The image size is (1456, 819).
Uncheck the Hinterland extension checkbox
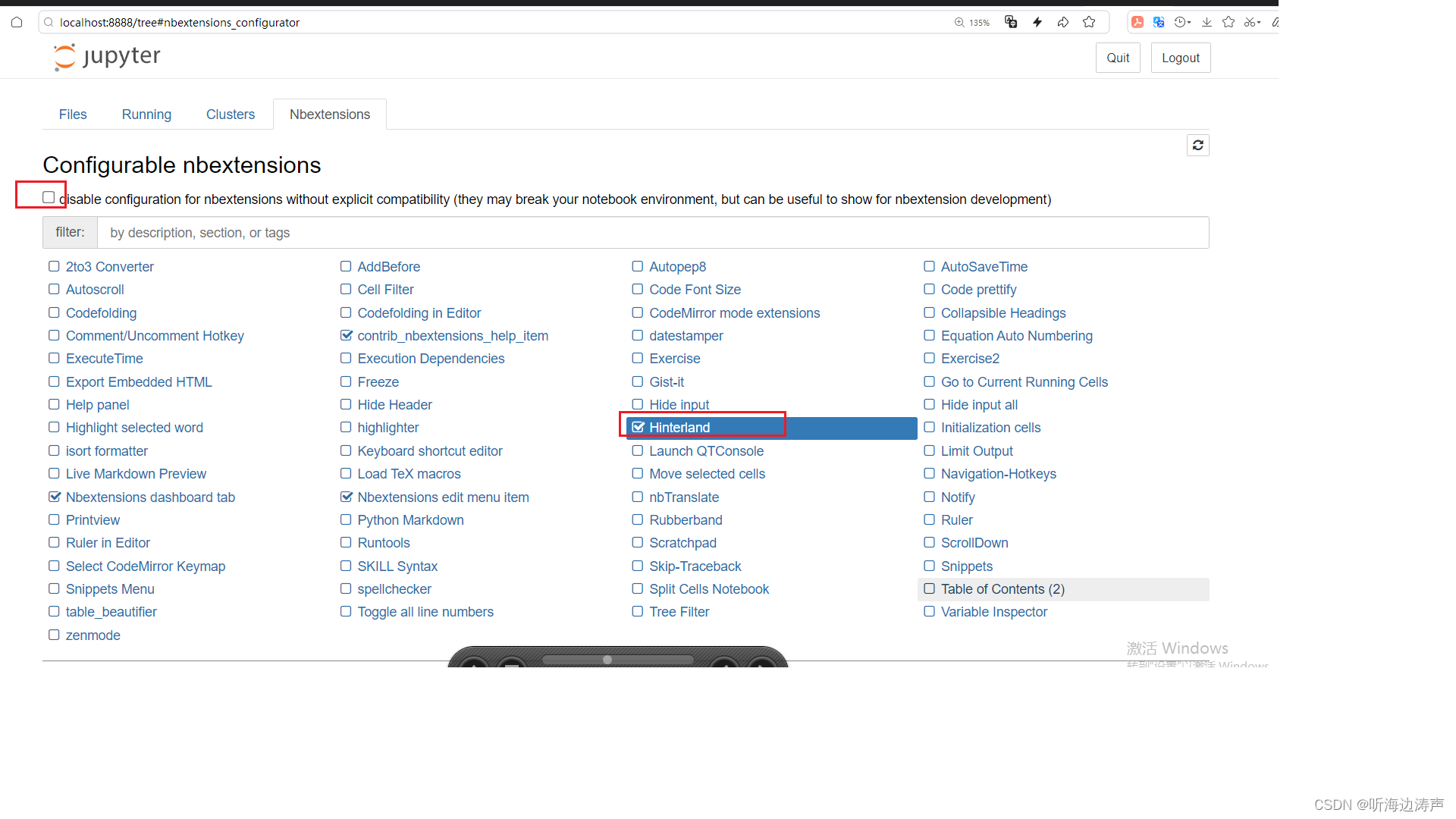point(638,427)
